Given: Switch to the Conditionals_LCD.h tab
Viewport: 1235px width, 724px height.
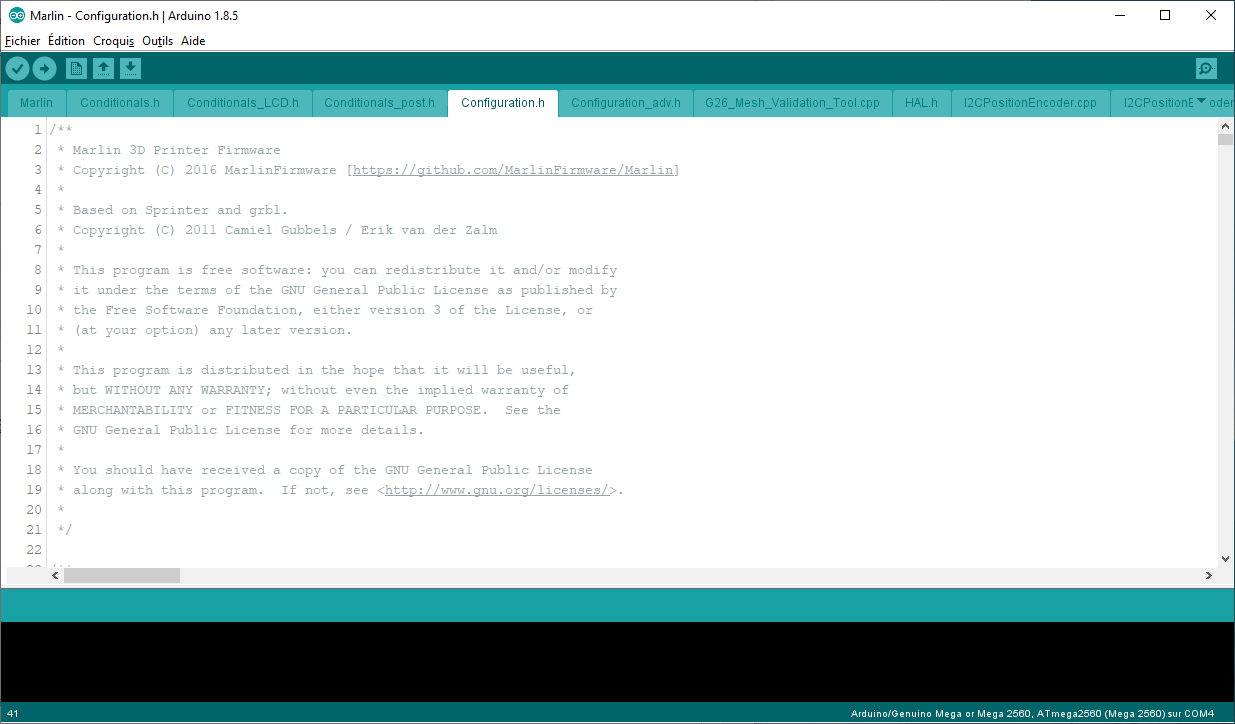Looking at the screenshot, I should click(x=243, y=103).
